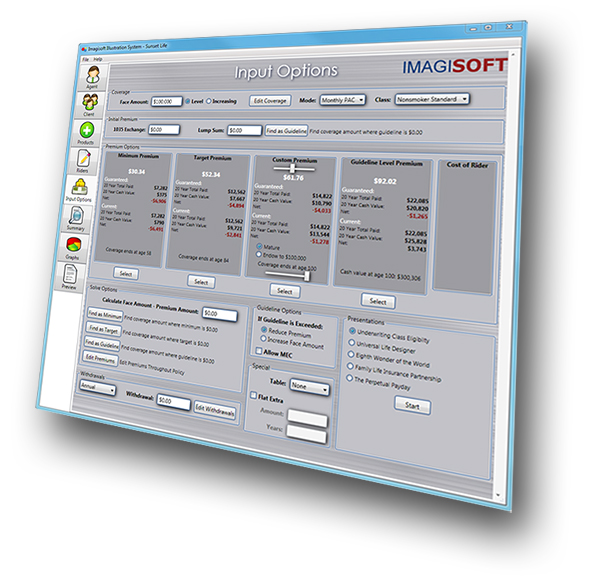600x576 pixels.
Task: Tick the Allow MEC checkbox
Action: tap(259, 351)
